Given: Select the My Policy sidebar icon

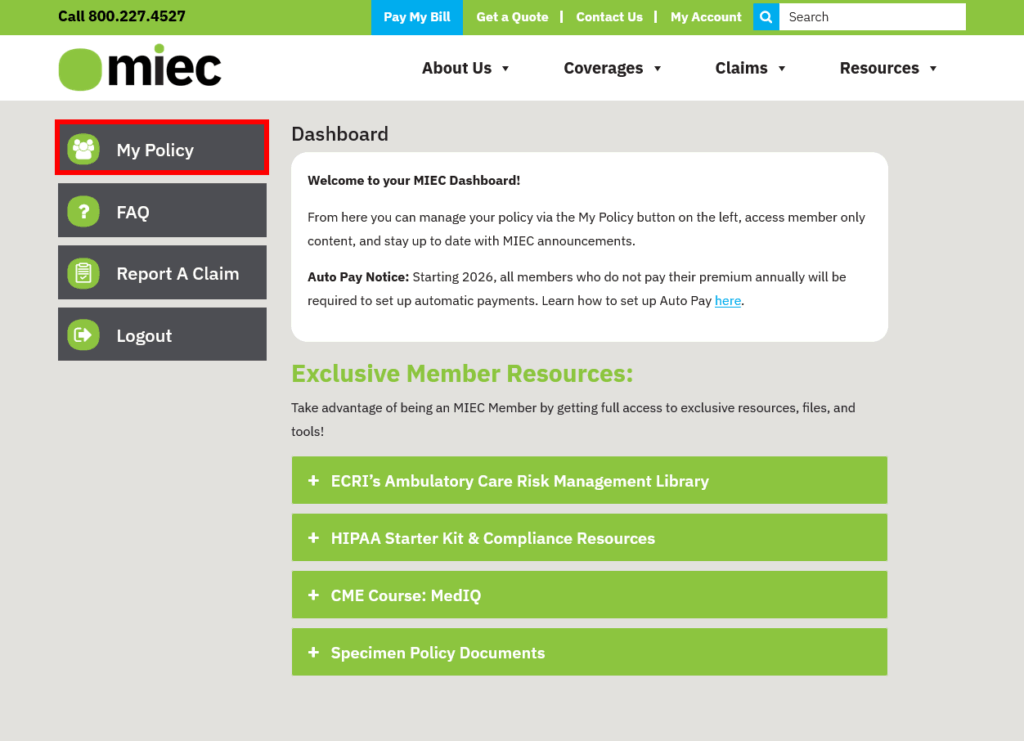Looking at the screenshot, I should pyautogui.click(x=84, y=148).
